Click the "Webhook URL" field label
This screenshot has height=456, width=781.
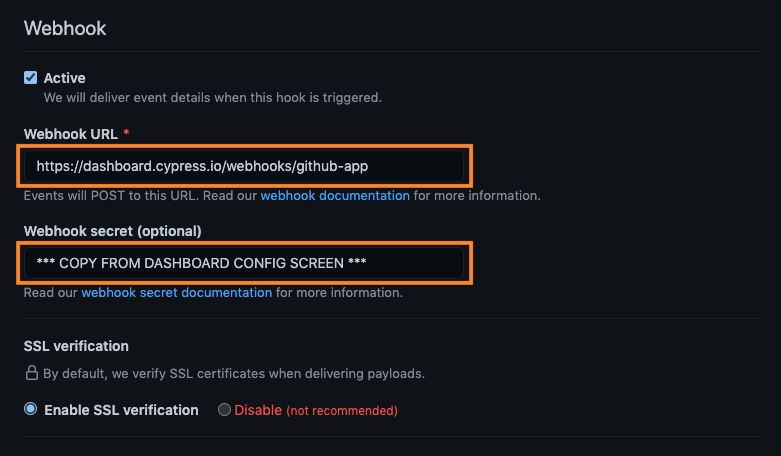[71, 134]
